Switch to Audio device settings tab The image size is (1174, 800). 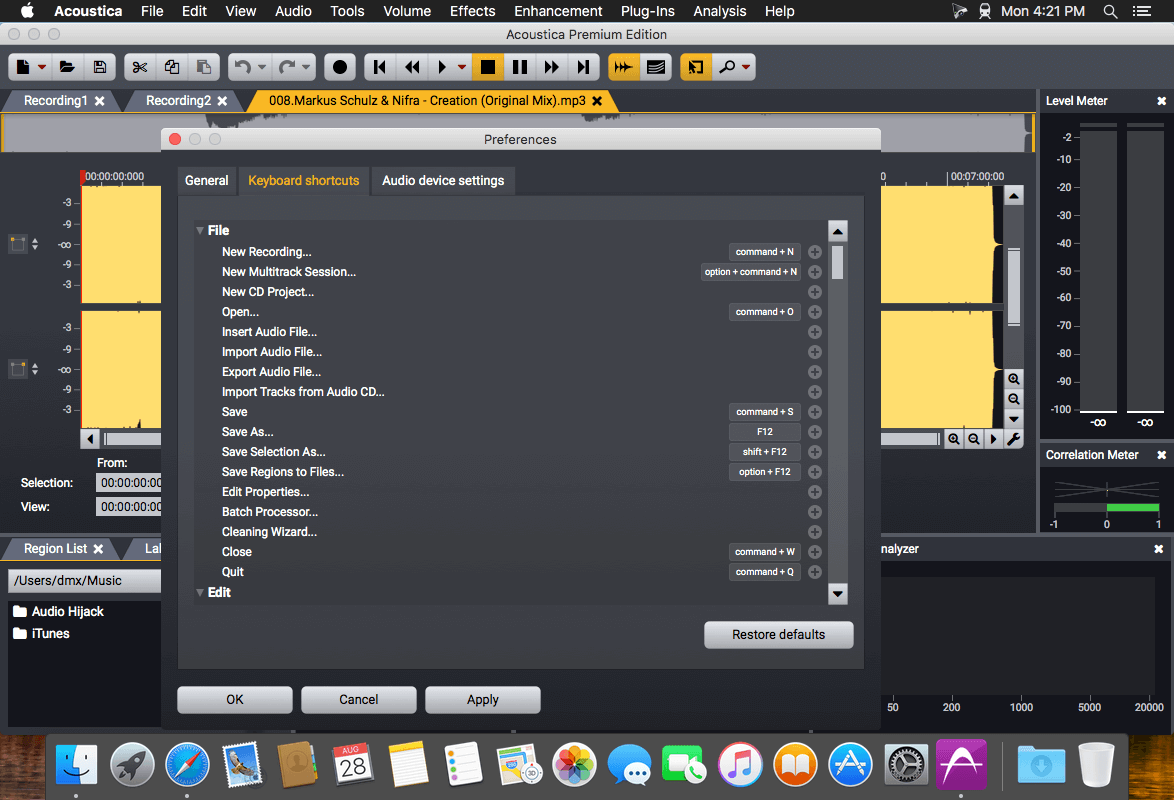click(x=443, y=181)
